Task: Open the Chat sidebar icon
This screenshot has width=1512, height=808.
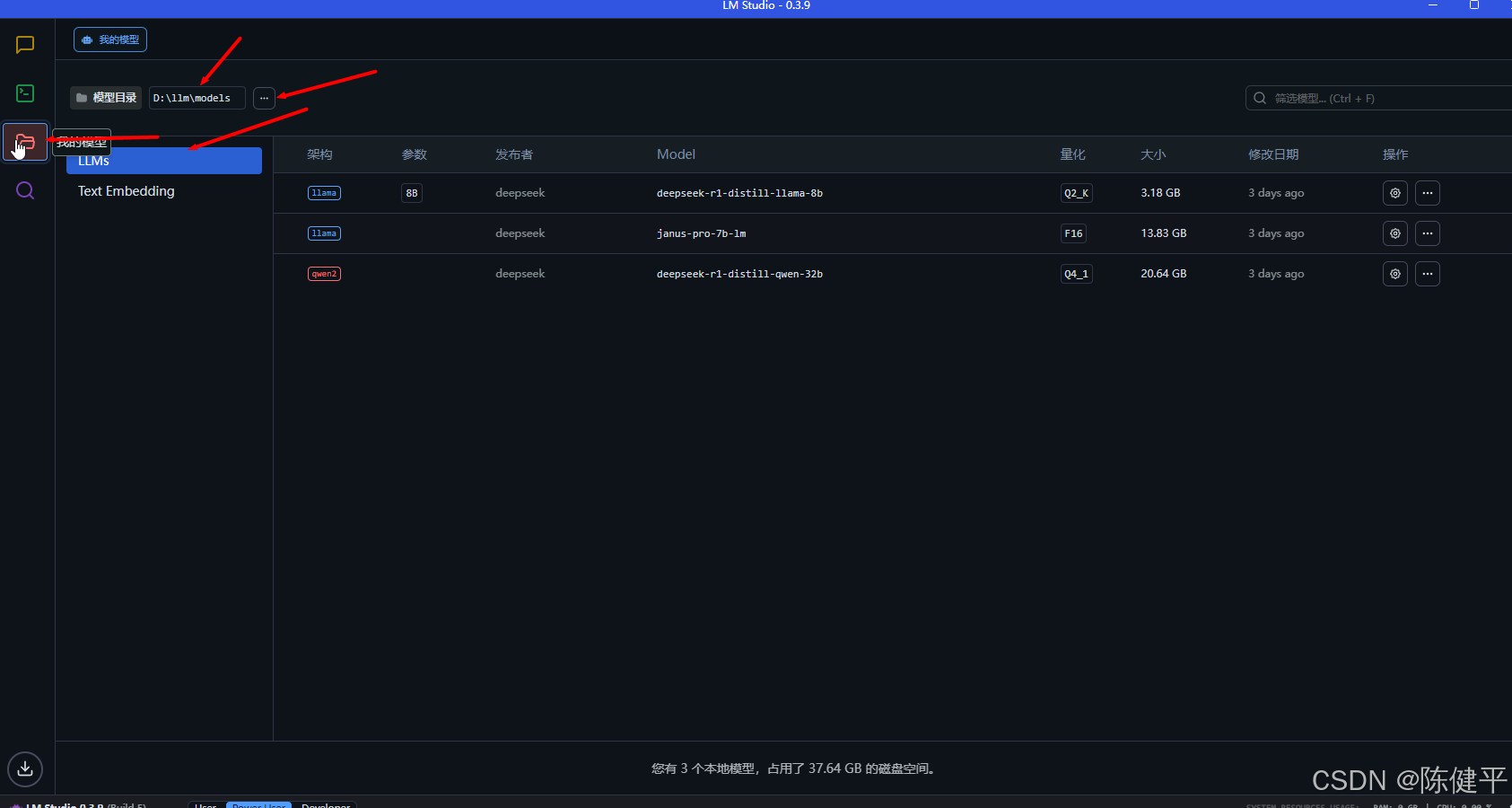Action: tap(25, 44)
